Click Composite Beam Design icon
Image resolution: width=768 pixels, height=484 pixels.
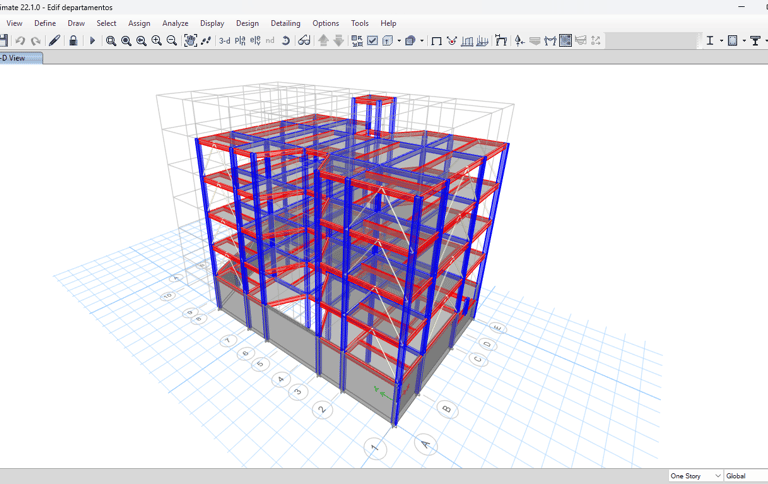tap(755, 41)
